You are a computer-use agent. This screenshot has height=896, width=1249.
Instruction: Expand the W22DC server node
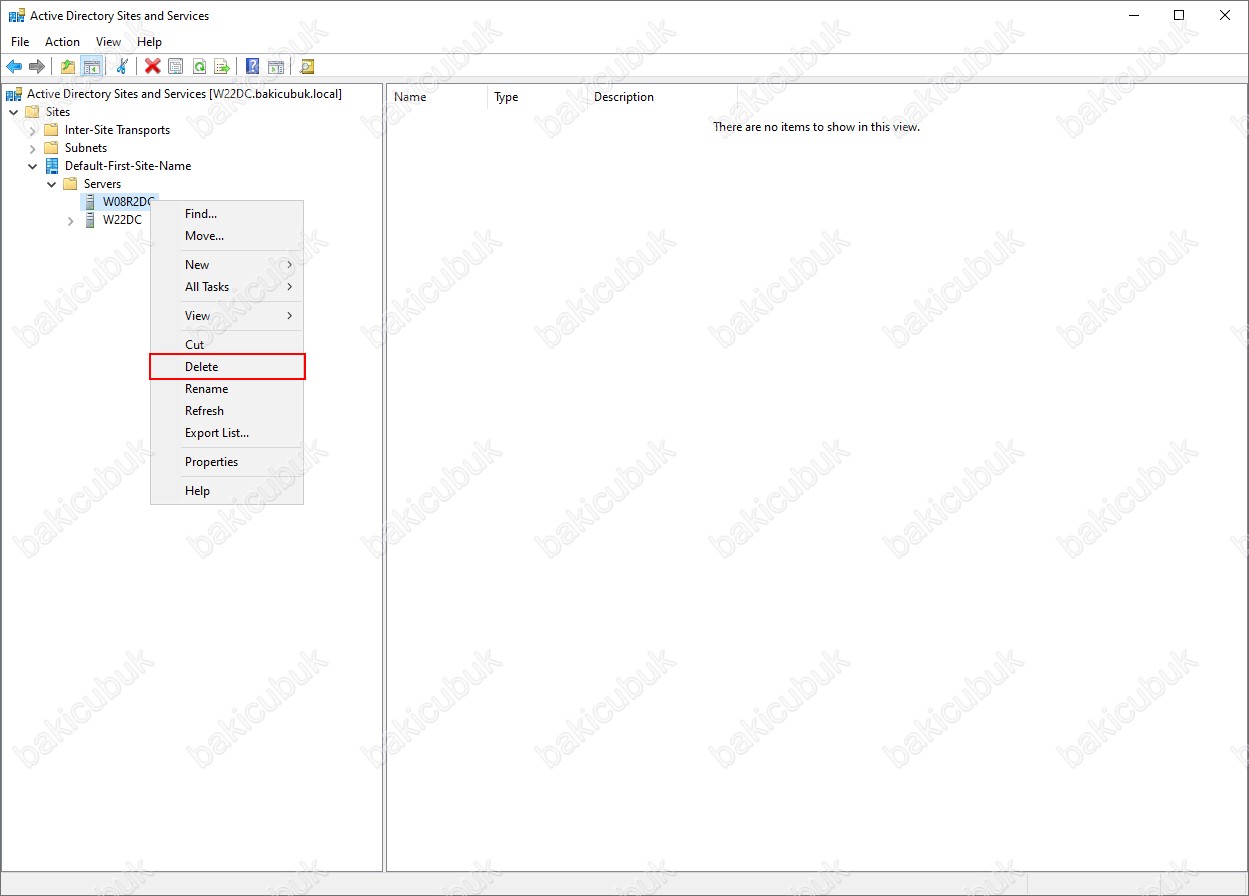click(71, 220)
